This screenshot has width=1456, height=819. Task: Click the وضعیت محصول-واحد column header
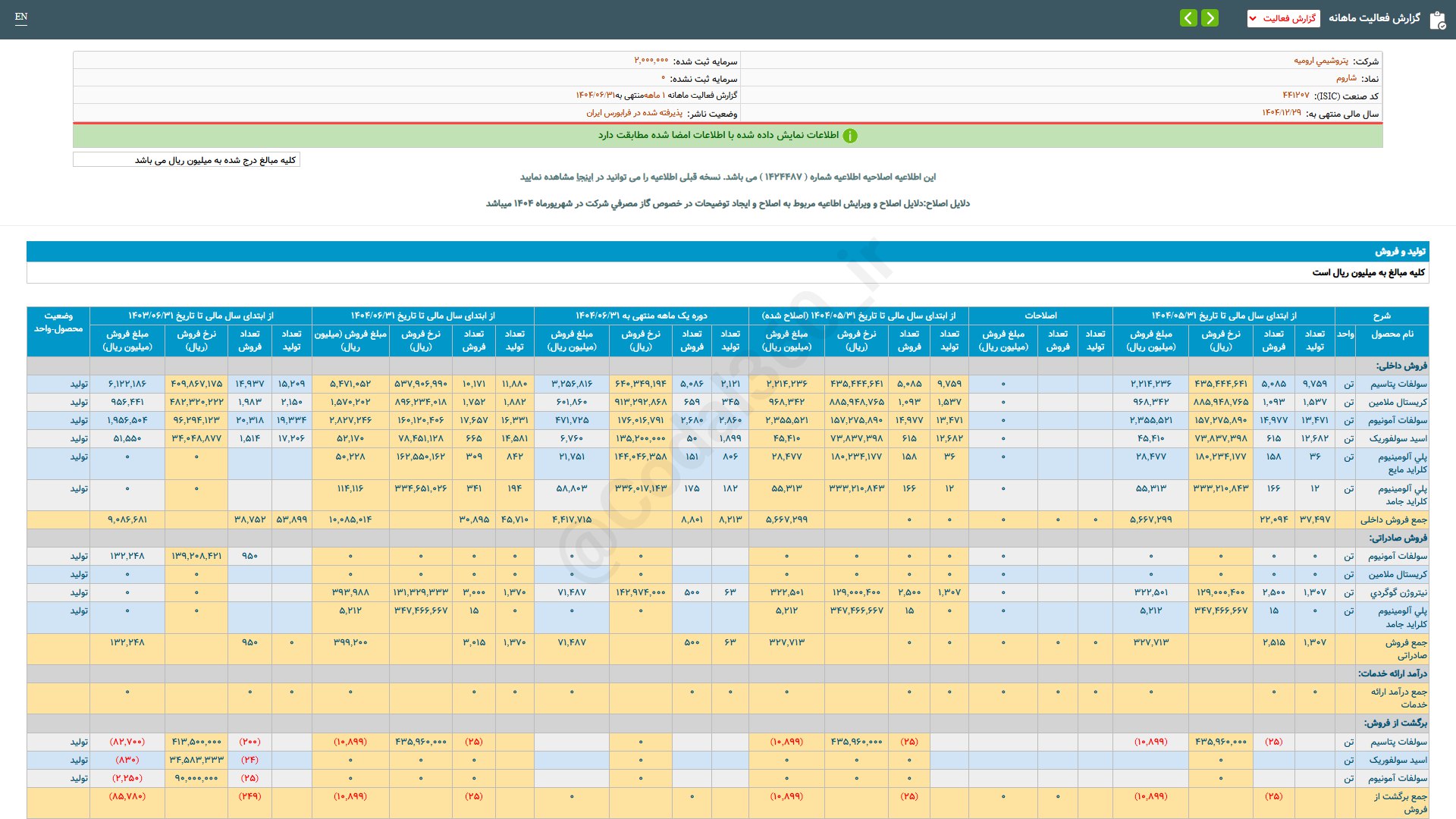click(58, 322)
